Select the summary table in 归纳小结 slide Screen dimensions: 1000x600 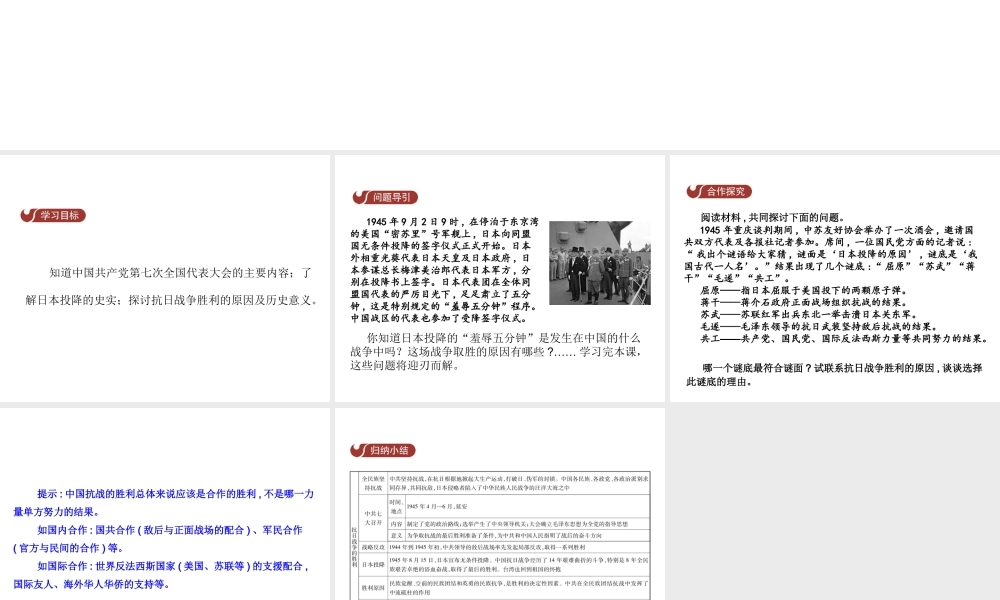coord(500,536)
